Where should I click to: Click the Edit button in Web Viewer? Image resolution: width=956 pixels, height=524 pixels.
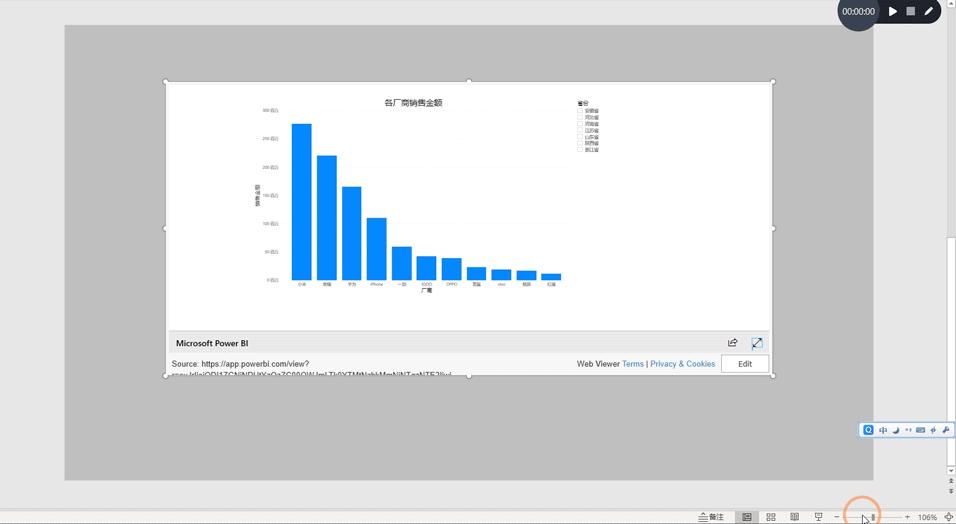pyautogui.click(x=745, y=364)
